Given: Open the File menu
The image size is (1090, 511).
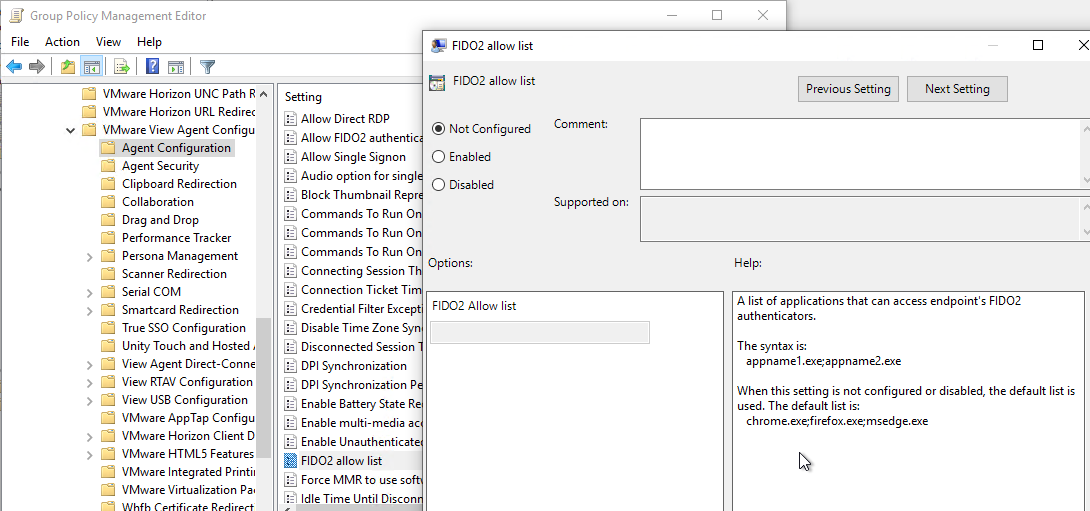Looking at the screenshot, I should click(20, 42).
